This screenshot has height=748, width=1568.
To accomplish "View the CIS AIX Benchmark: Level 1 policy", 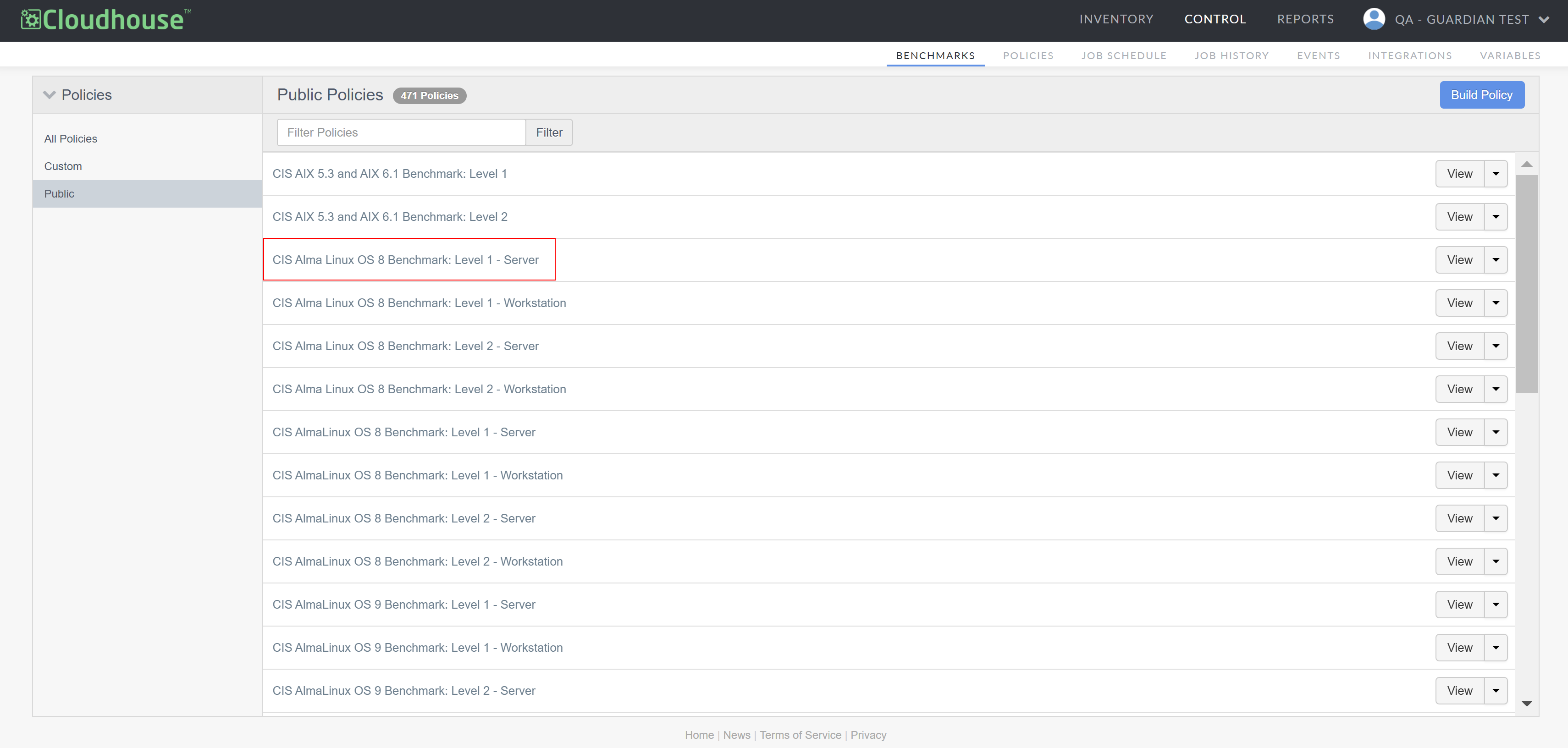I will [1460, 174].
